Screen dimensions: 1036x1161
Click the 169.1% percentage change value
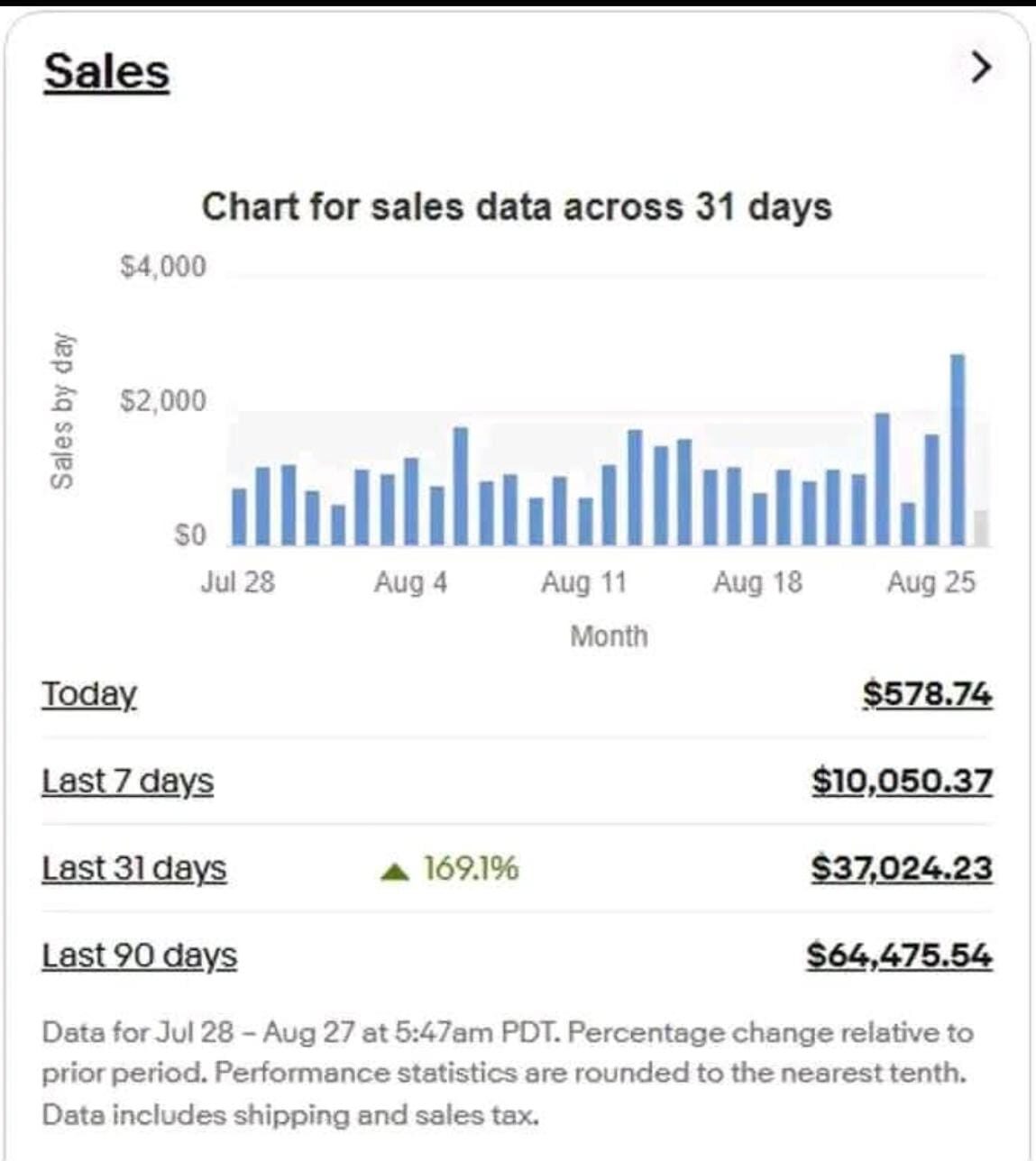[x=472, y=869]
